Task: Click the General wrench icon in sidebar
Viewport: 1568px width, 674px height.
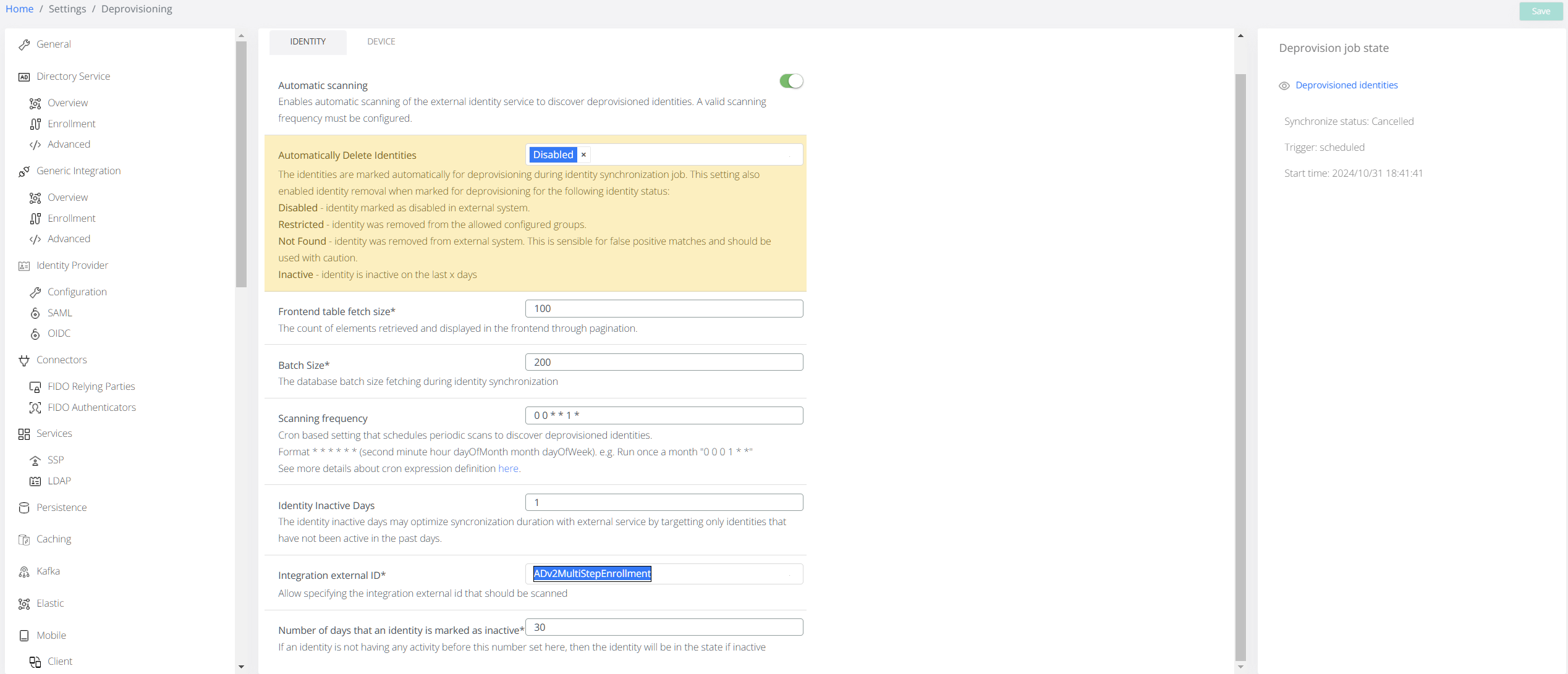Action: click(x=24, y=44)
